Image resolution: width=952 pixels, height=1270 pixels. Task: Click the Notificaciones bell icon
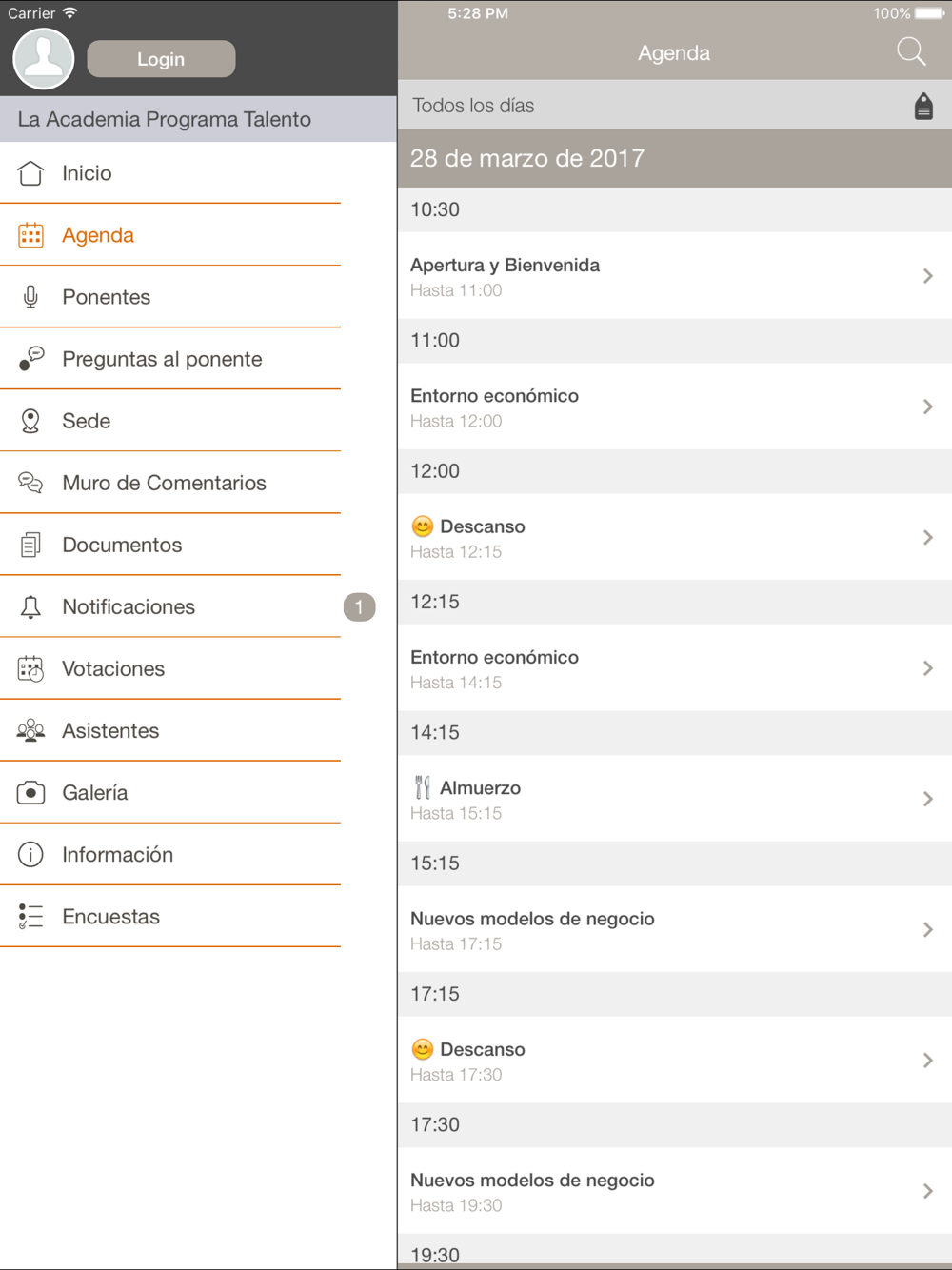(x=30, y=606)
